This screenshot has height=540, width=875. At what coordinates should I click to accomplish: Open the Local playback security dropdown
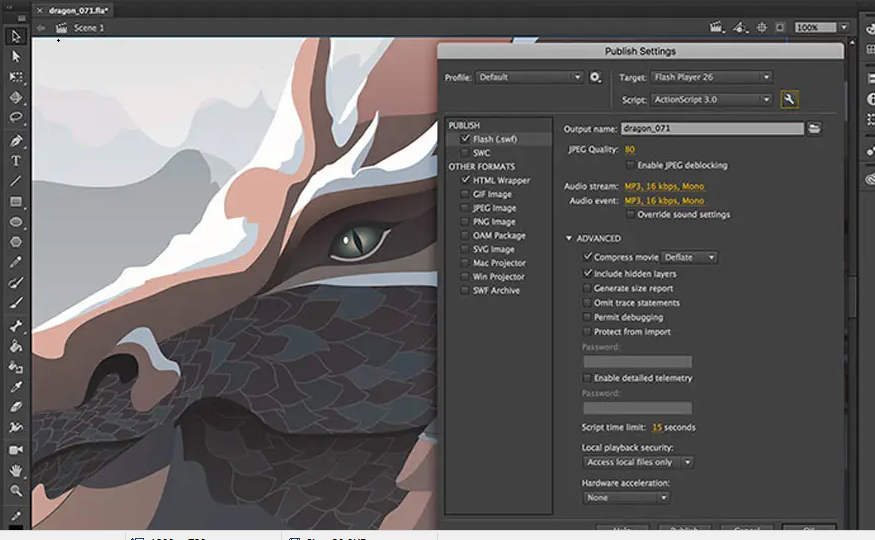[638, 462]
